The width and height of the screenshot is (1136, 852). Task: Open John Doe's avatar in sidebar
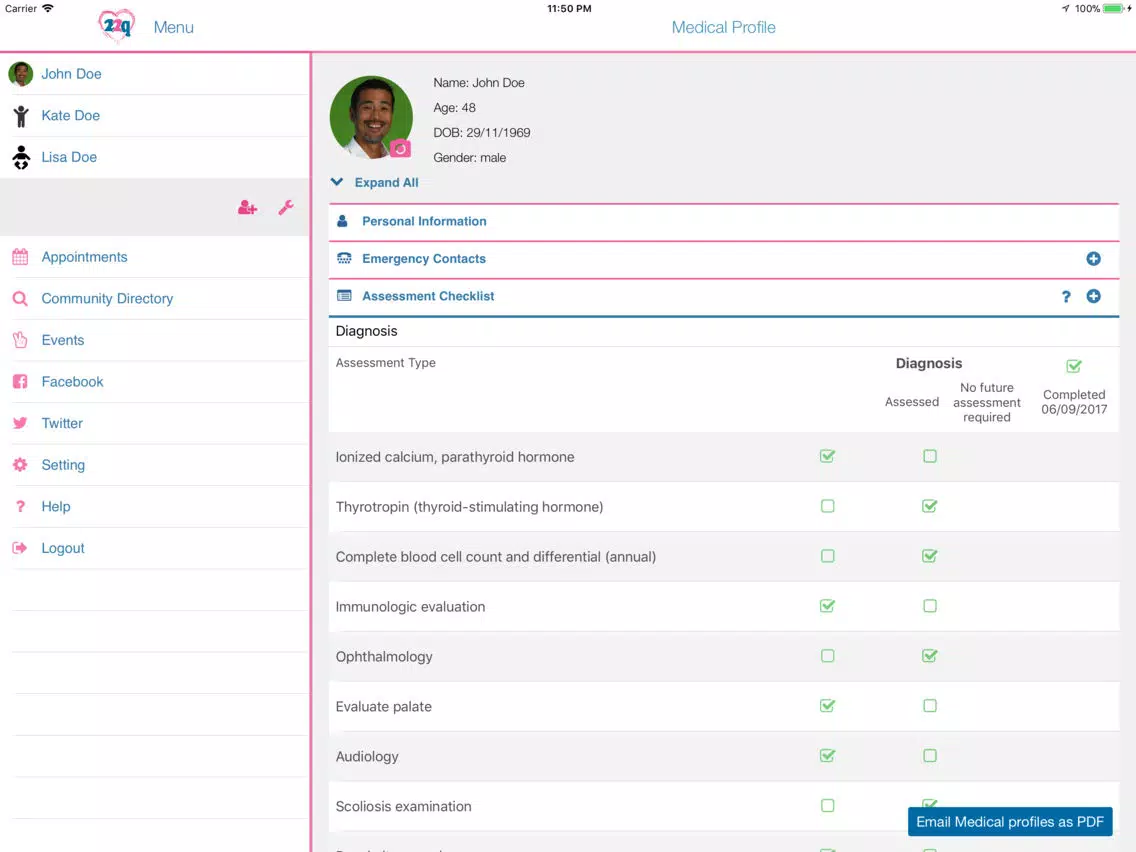(20, 74)
